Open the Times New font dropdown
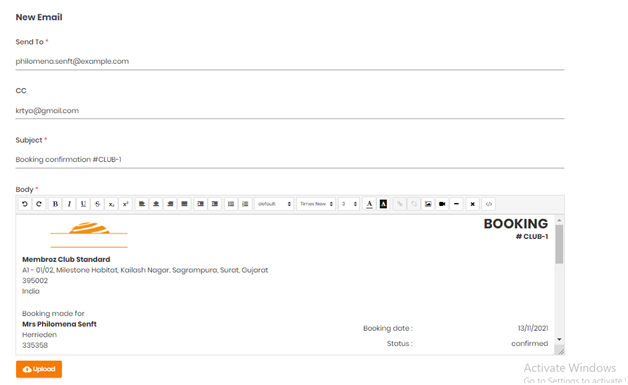This screenshot has width=628, height=385. [316, 204]
